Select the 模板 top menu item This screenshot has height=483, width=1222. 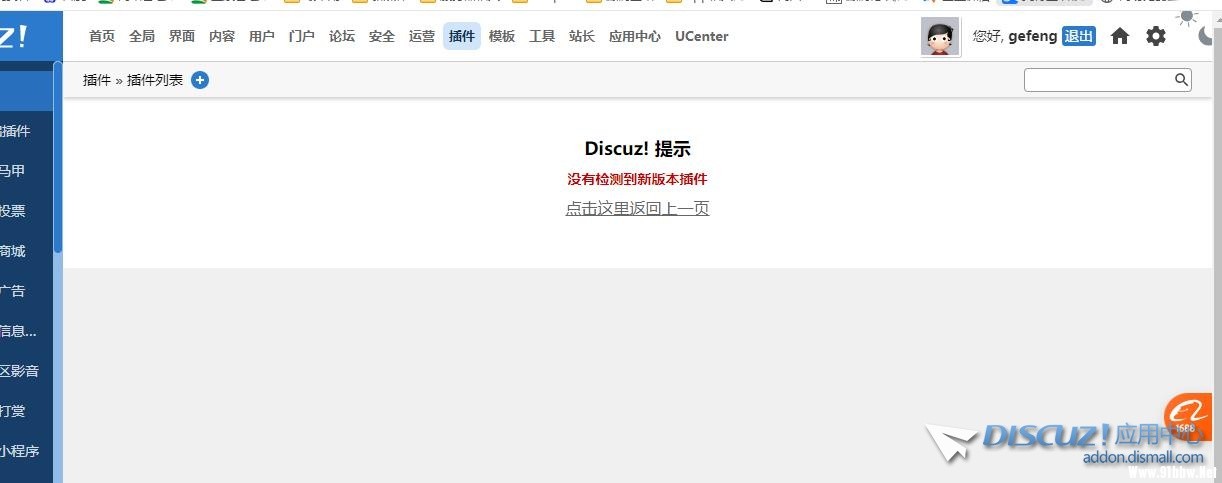(502, 36)
